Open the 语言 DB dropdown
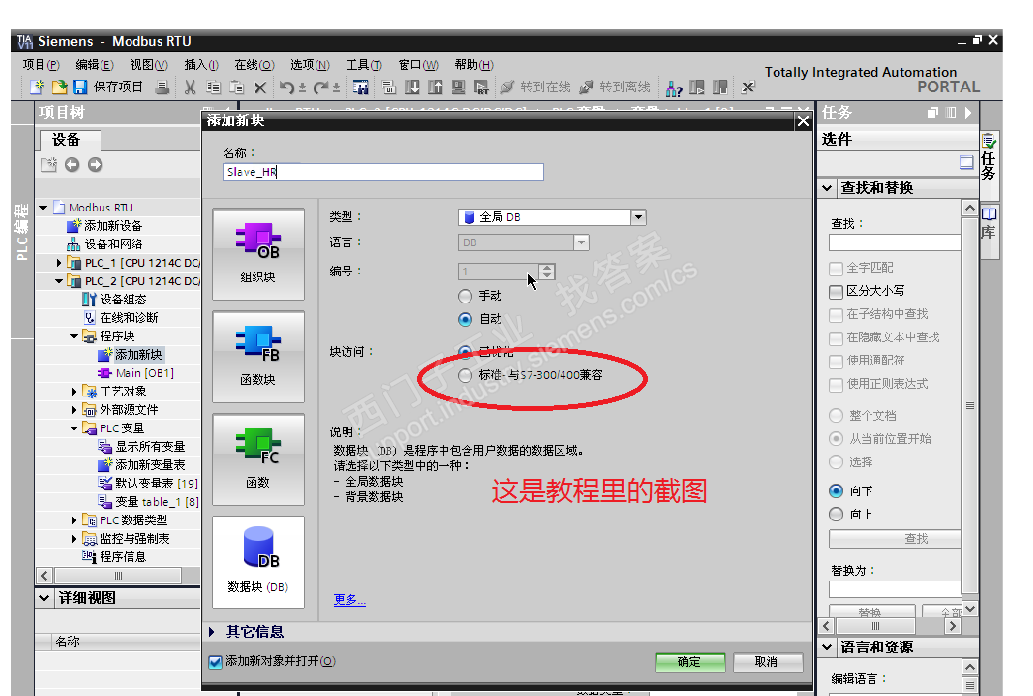The width and height of the screenshot is (1033, 696). click(x=581, y=243)
